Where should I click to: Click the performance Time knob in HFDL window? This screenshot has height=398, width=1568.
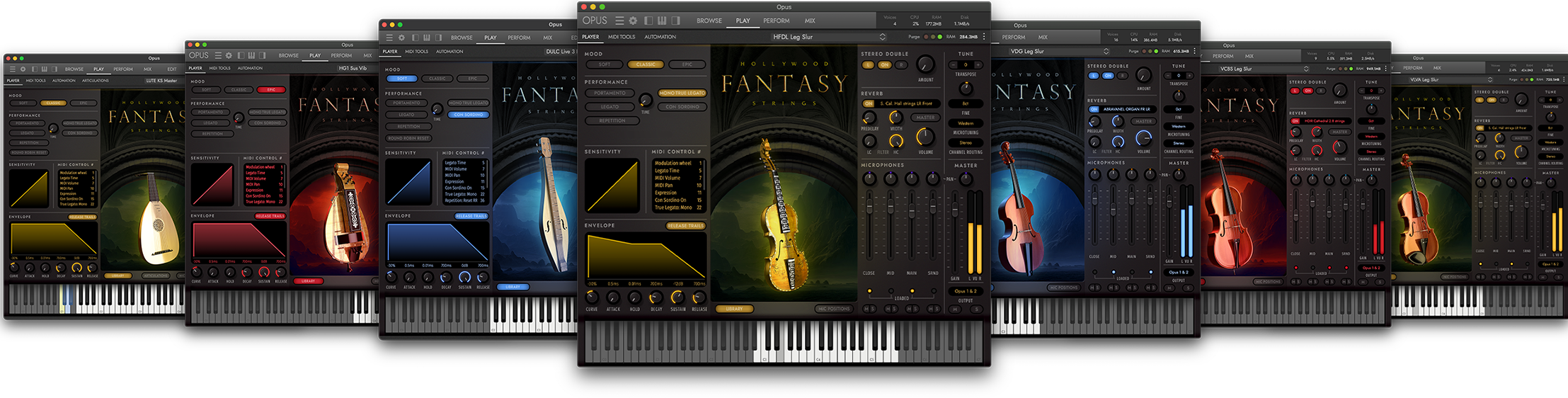(x=646, y=100)
